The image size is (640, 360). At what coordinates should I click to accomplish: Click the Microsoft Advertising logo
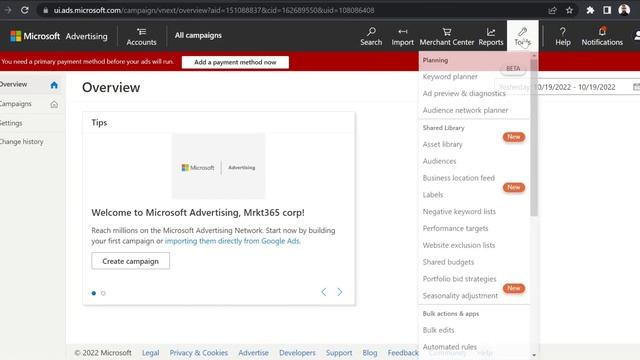[x=59, y=36]
